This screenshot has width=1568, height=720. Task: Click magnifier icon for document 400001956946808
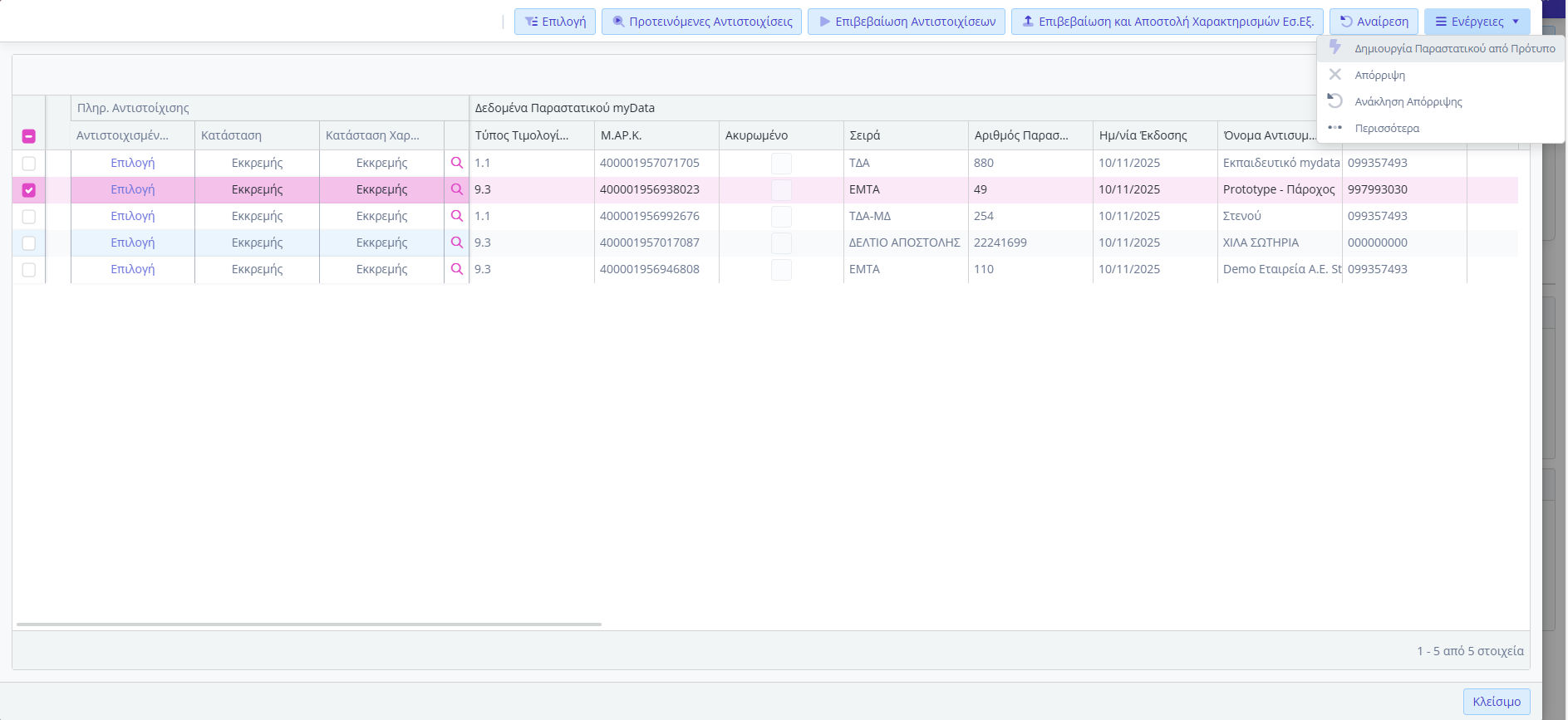pyautogui.click(x=456, y=269)
